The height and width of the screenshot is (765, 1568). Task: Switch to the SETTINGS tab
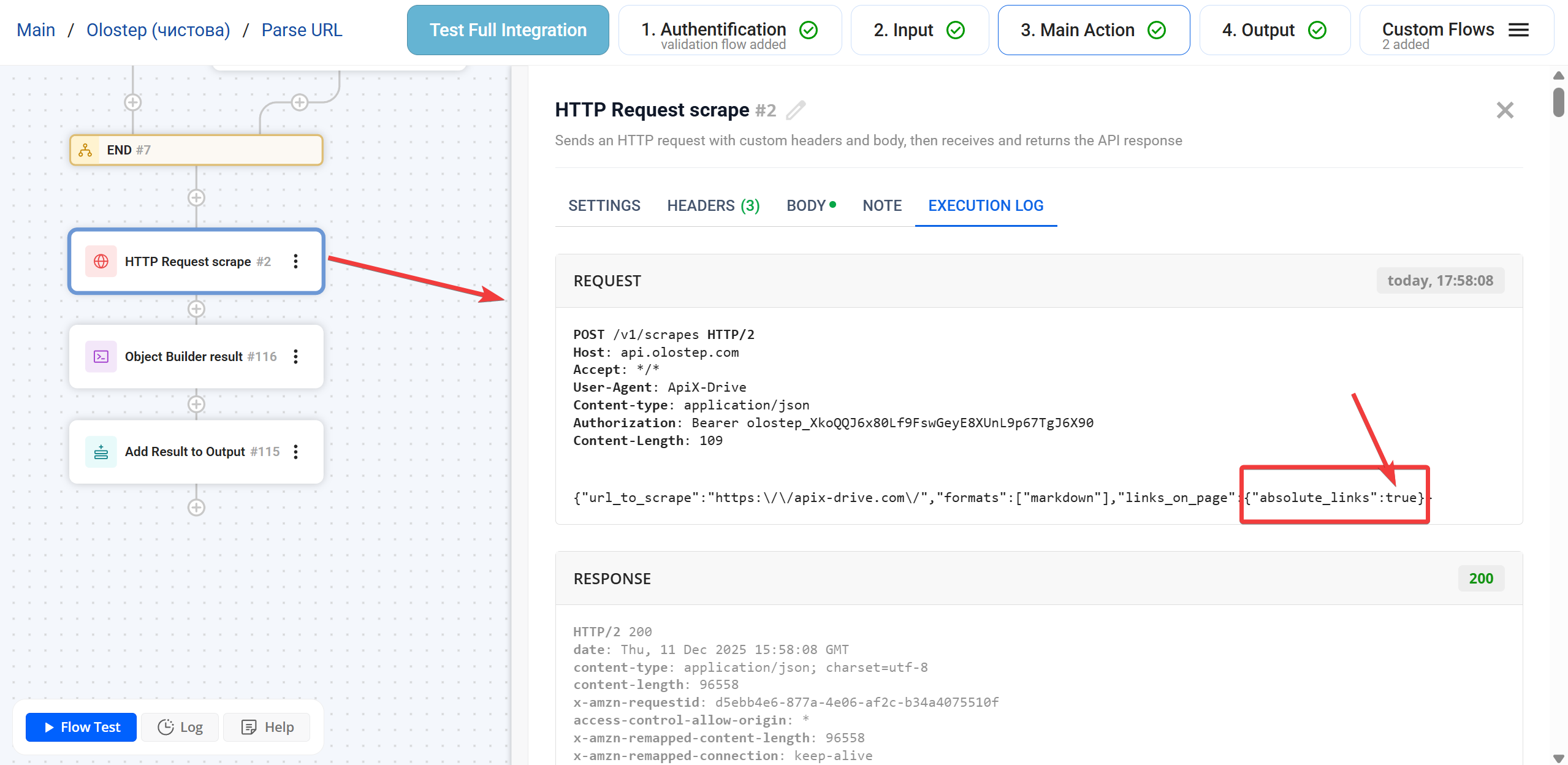coord(604,205)
